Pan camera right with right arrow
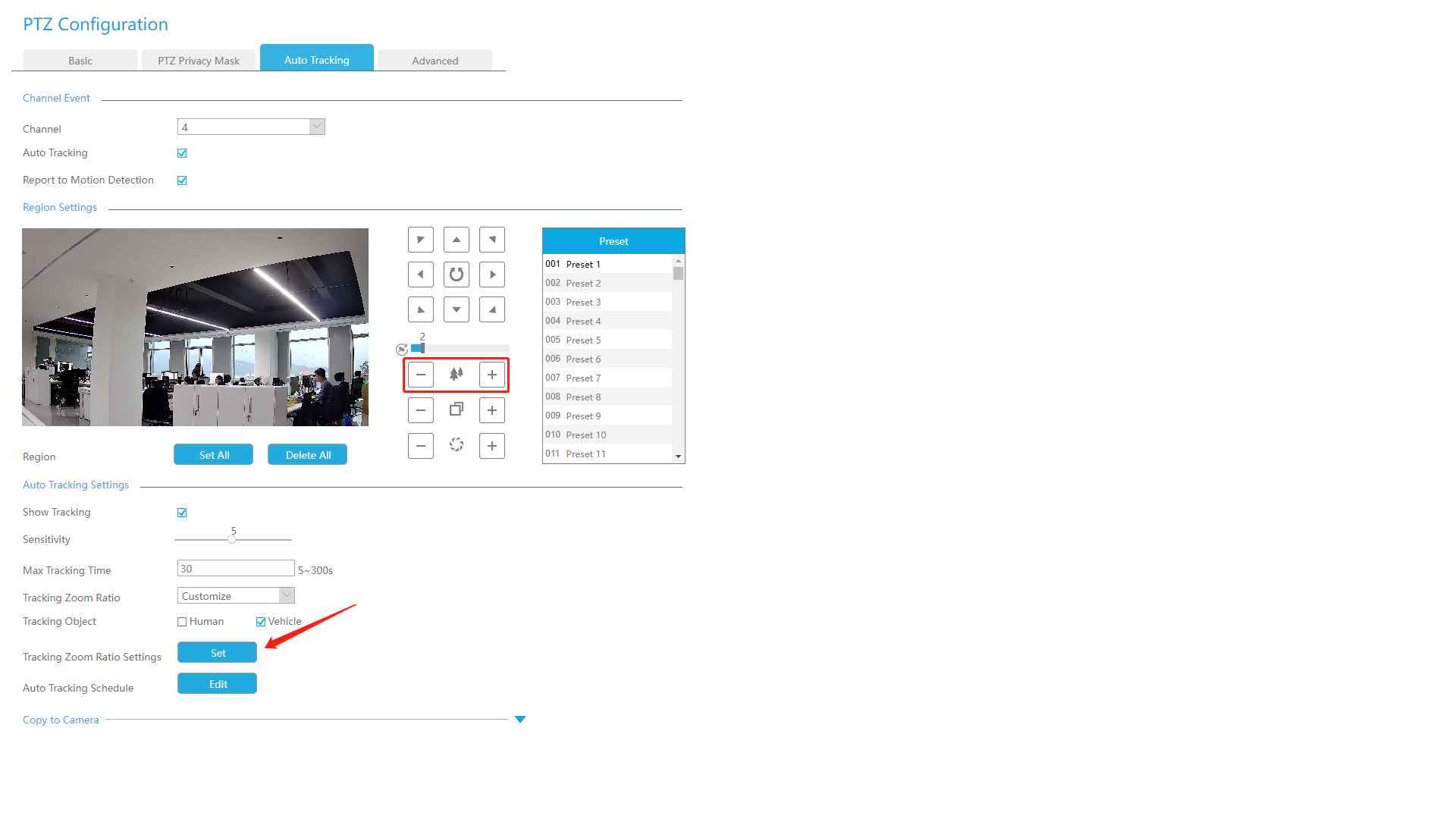1456x819 pixels. coord(492,275)
